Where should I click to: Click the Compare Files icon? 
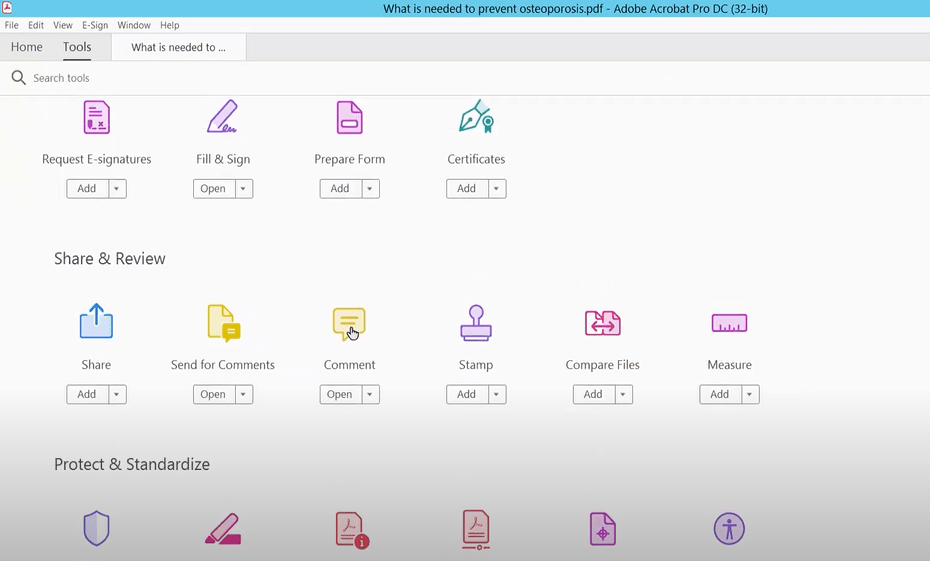[602, 323]
